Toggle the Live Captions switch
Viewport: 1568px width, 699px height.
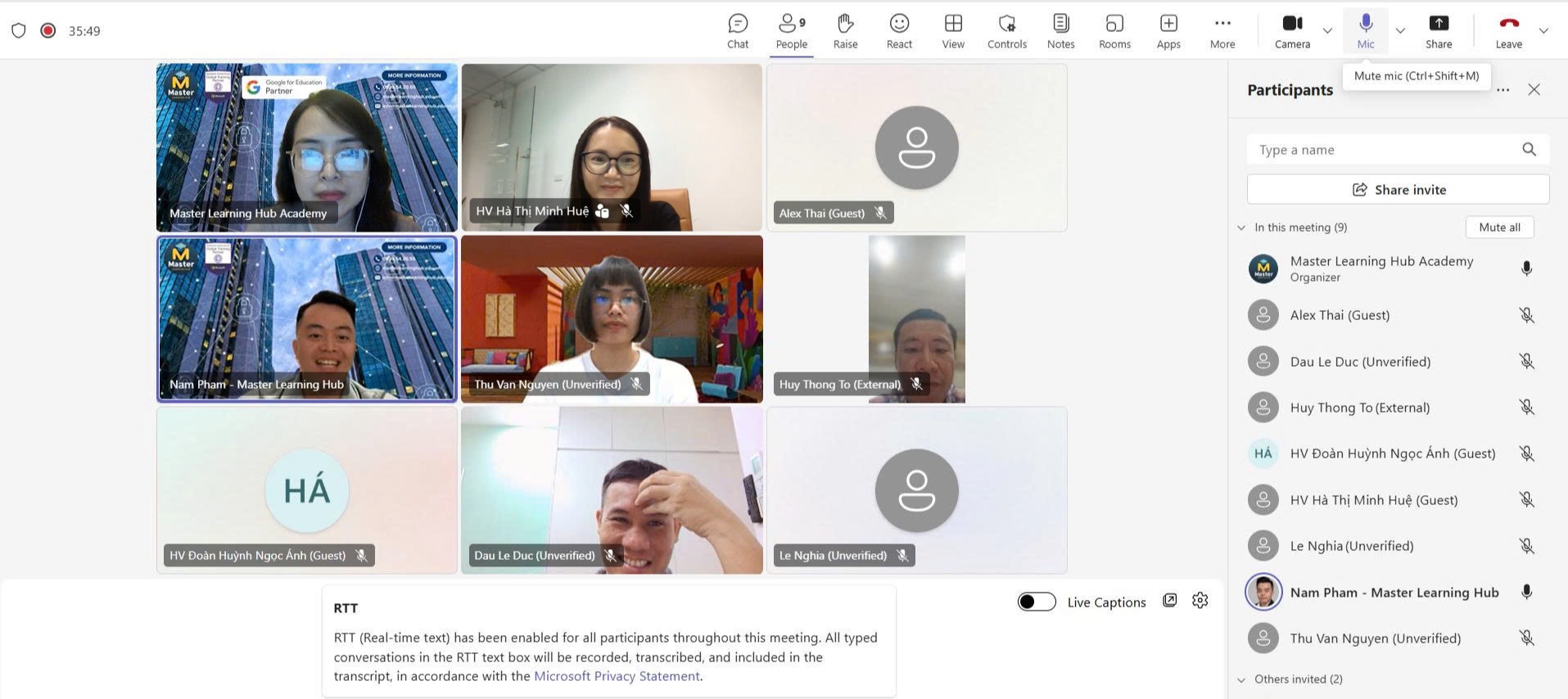1037,602
